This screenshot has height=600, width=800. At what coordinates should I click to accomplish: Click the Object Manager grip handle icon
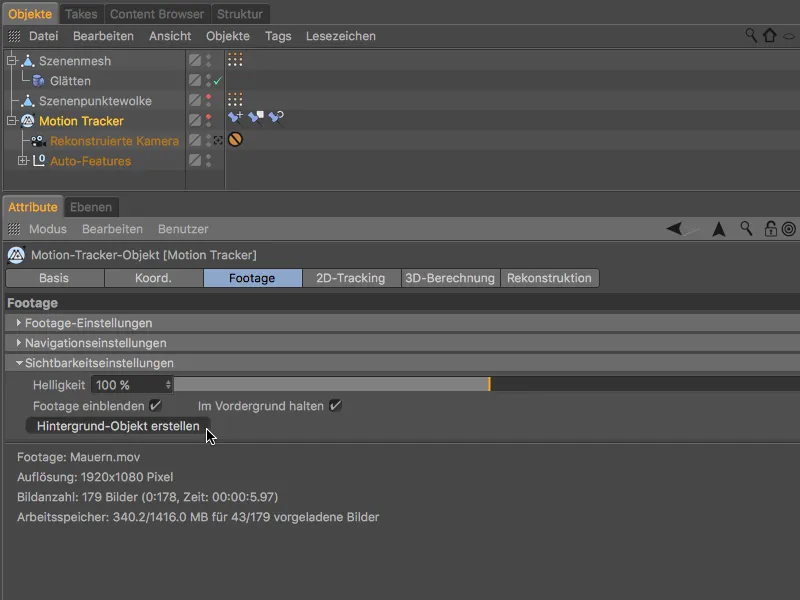(14, 36)
